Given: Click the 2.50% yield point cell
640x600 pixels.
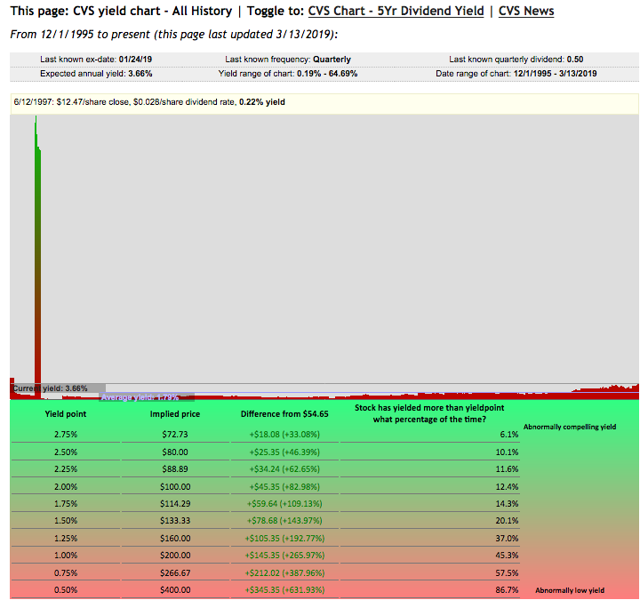Looking at the screenshot, I should (65, 452).
